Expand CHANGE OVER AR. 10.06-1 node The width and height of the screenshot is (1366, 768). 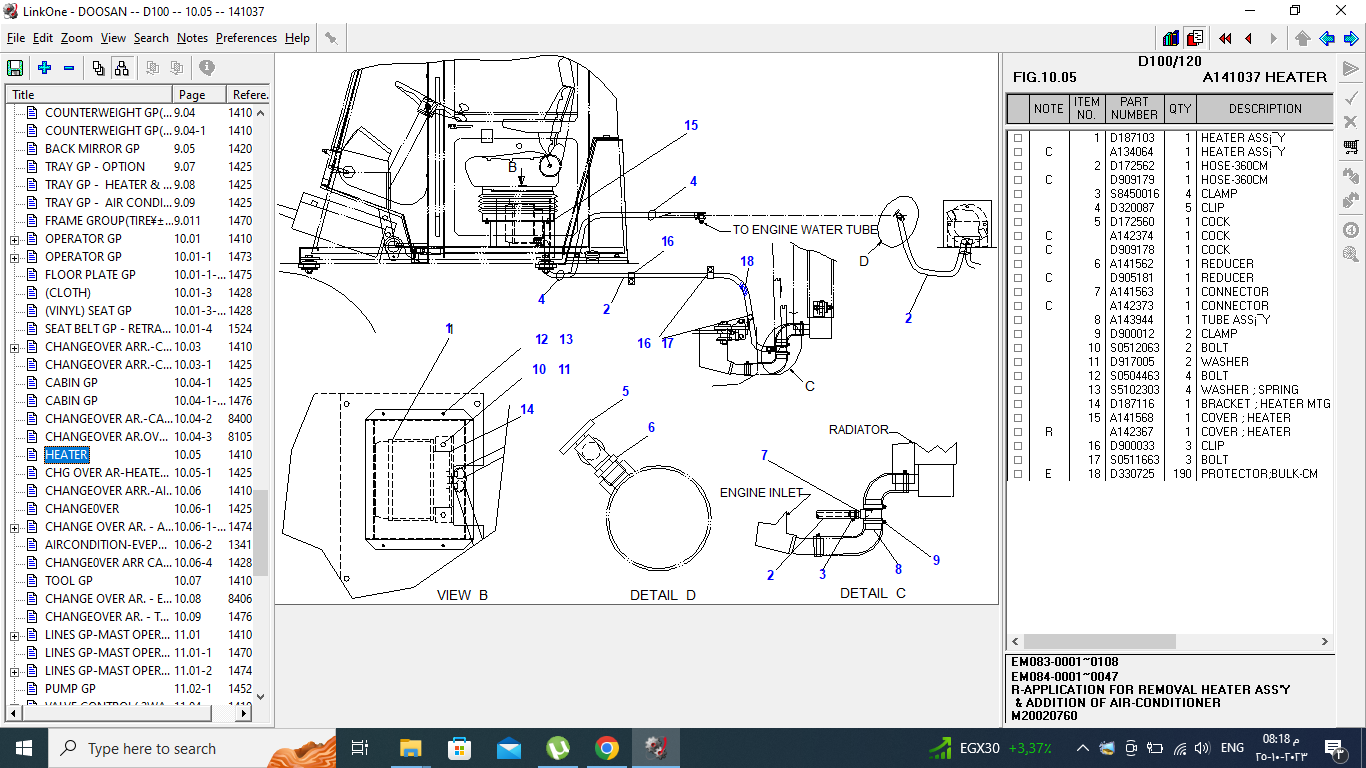coord(14,527)
